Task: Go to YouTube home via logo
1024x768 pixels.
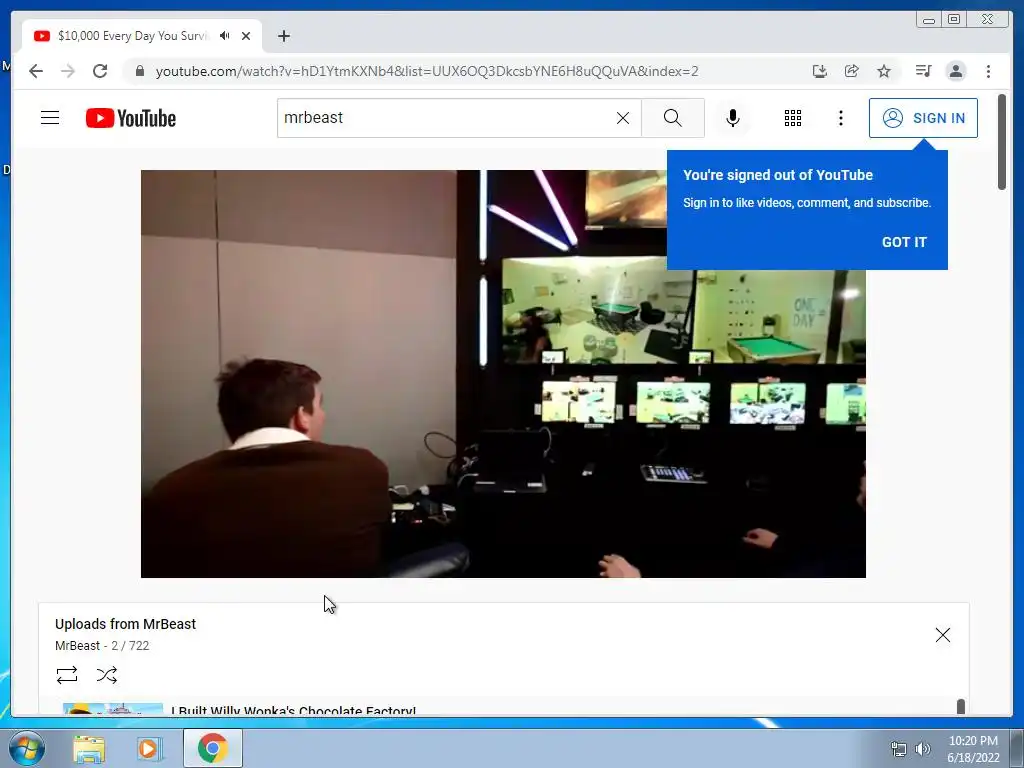Action: click(131, 118)
